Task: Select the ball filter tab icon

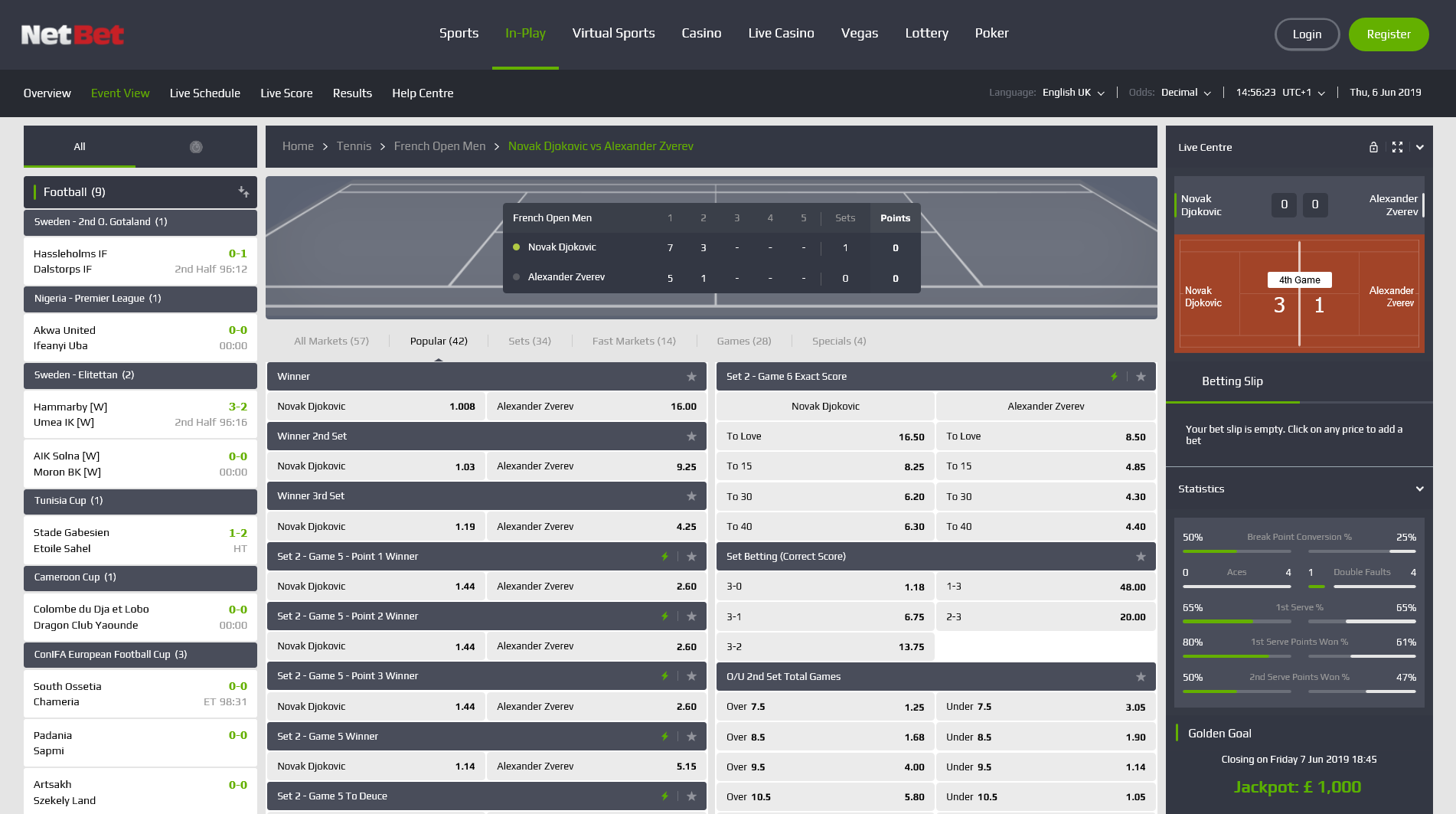Action: (x=196, y=147)
